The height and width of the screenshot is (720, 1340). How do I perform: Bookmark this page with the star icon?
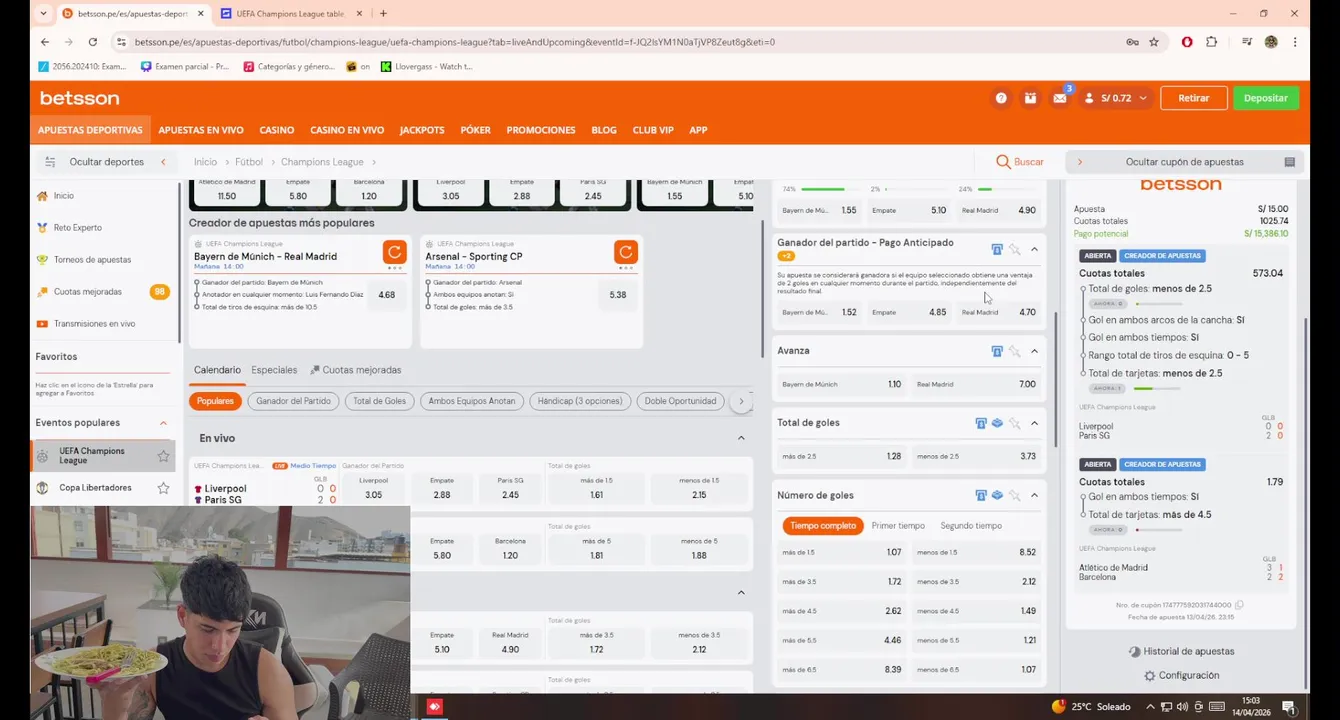coord(1154,42)
